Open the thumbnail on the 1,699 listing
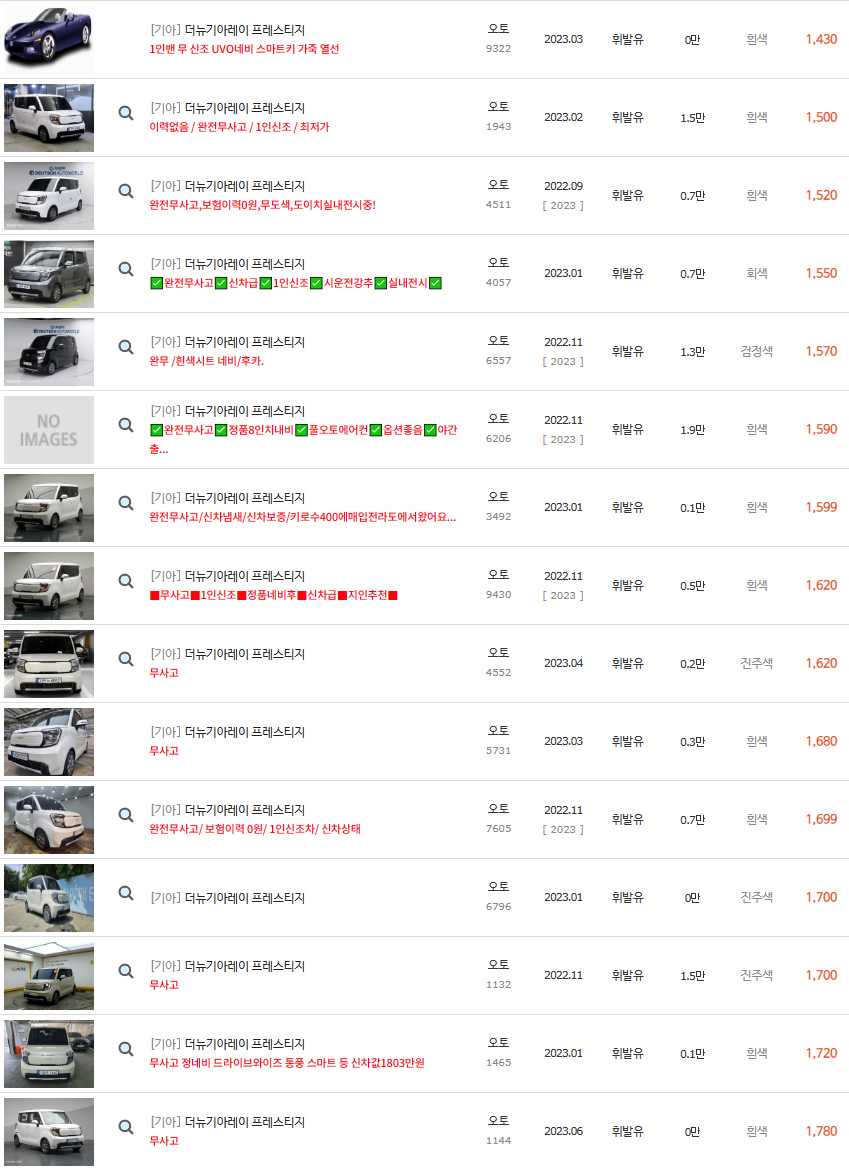This screenshot has height=1170, width=849. [x=49, y=820]
